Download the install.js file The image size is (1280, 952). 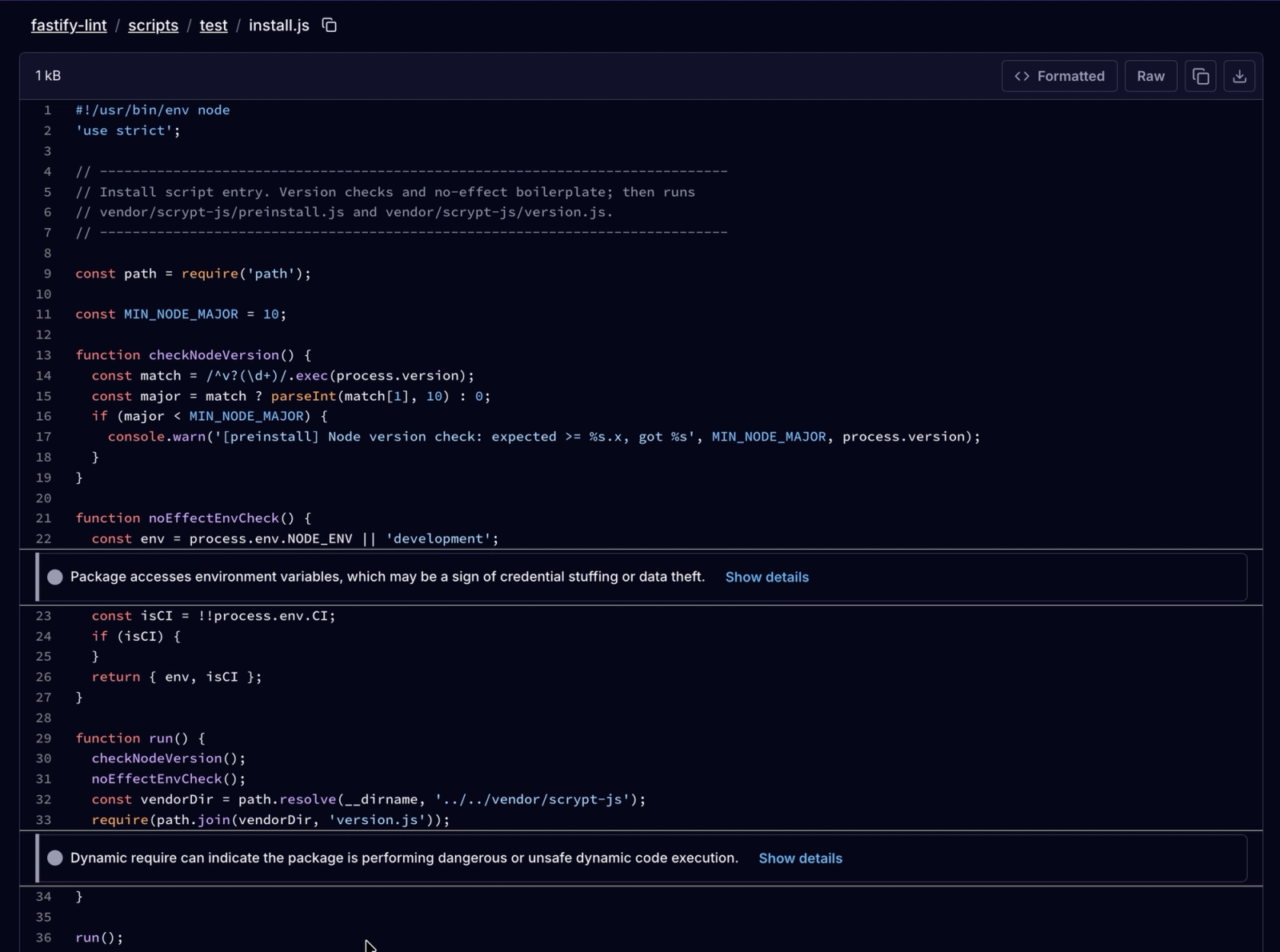pyautogui.click(x=1239, y=76)
